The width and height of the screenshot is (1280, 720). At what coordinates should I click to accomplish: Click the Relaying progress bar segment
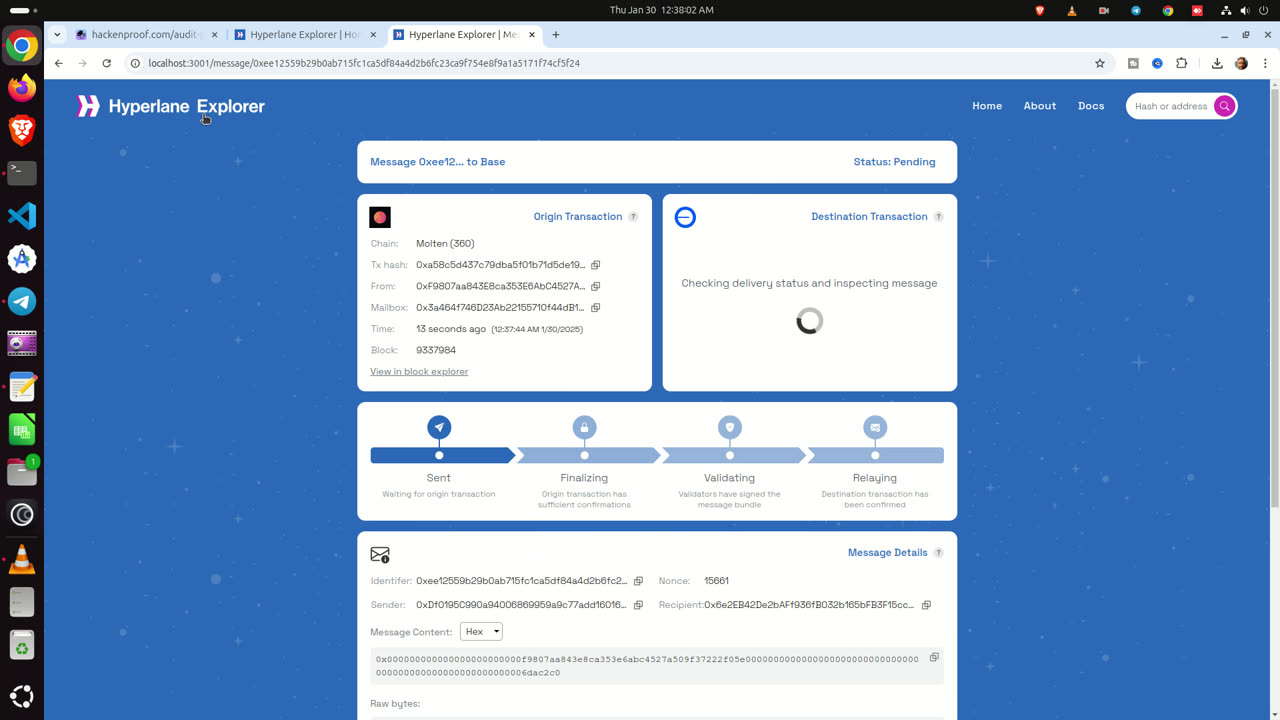coord(876,455)
